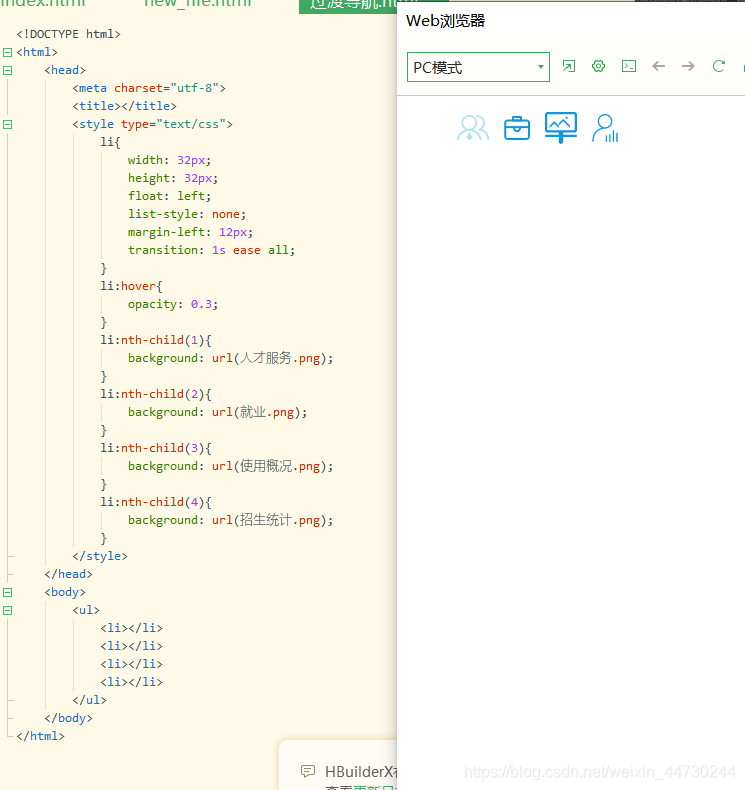Click the </style> closing tag
The width and height of the screenshot is (745, 790).
[100, 556]
